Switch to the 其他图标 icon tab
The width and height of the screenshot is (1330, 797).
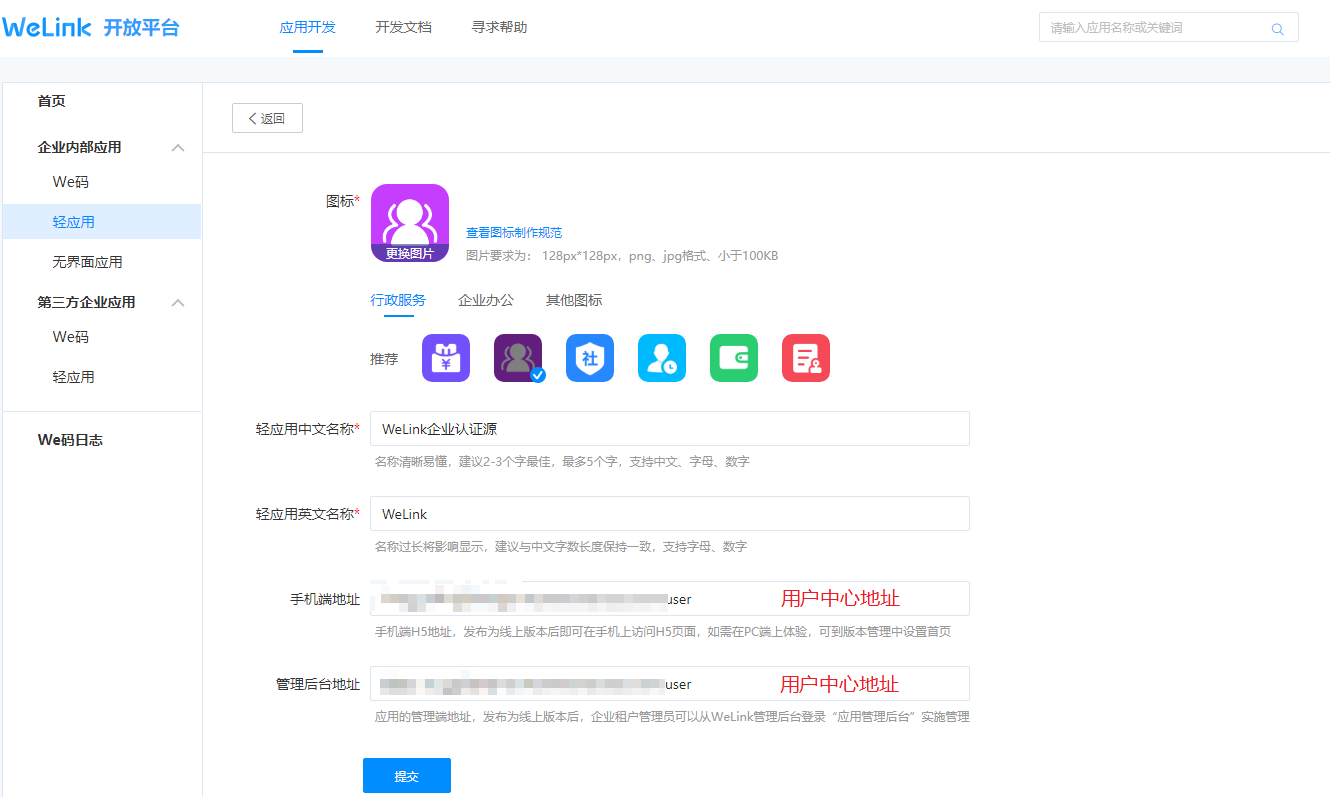pyautogui.click(x=574, y=300)
